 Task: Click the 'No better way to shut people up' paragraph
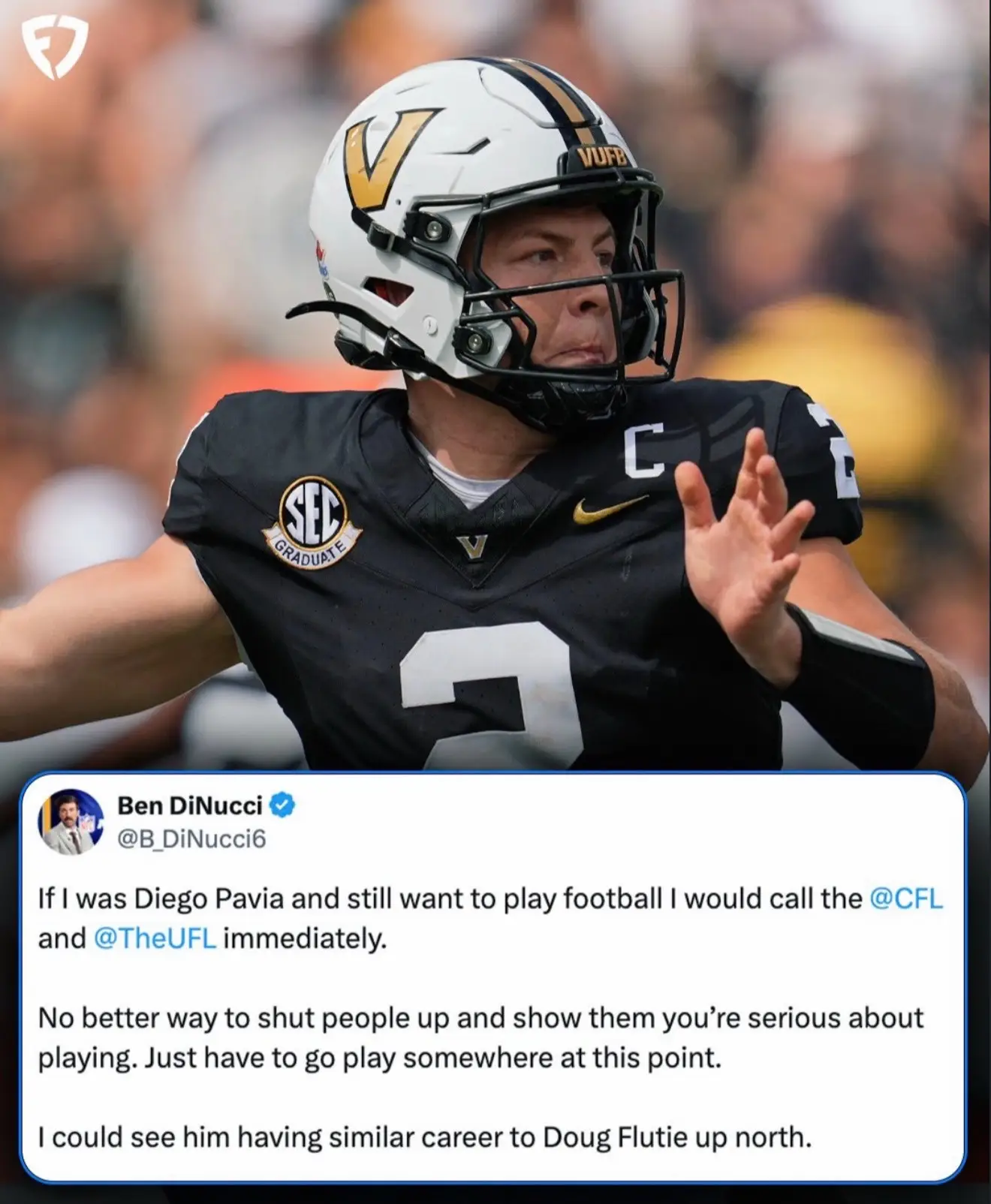[480, 1038]
